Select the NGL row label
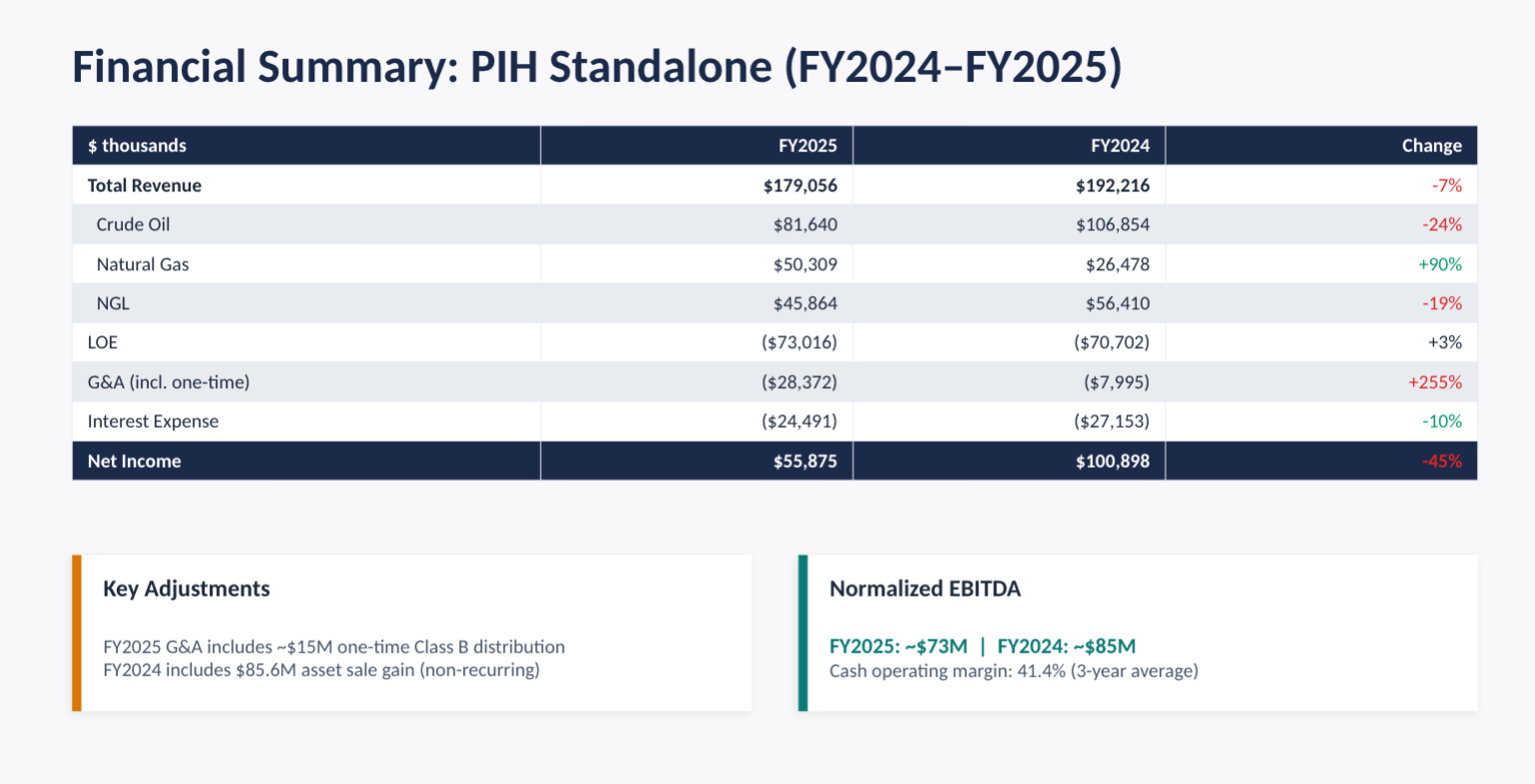This screenshot has height=784, width=1535. point(113,303)
